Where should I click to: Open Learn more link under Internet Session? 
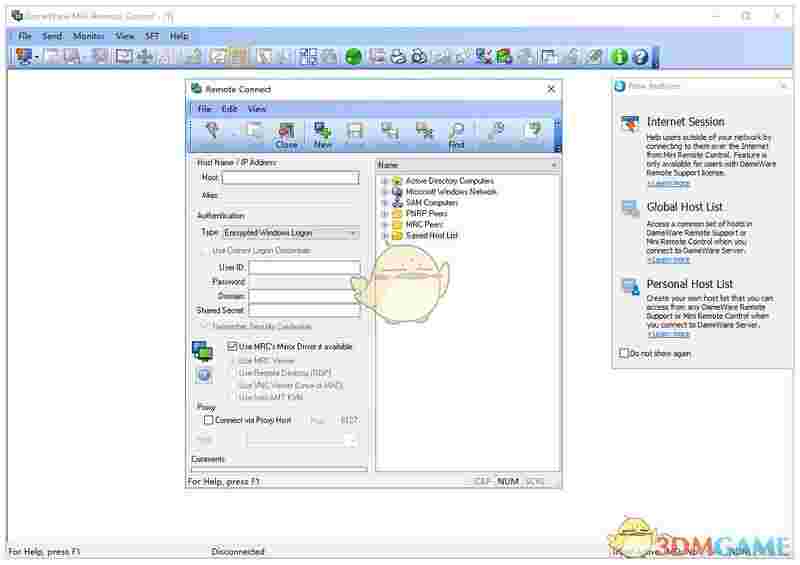[668, 183]
